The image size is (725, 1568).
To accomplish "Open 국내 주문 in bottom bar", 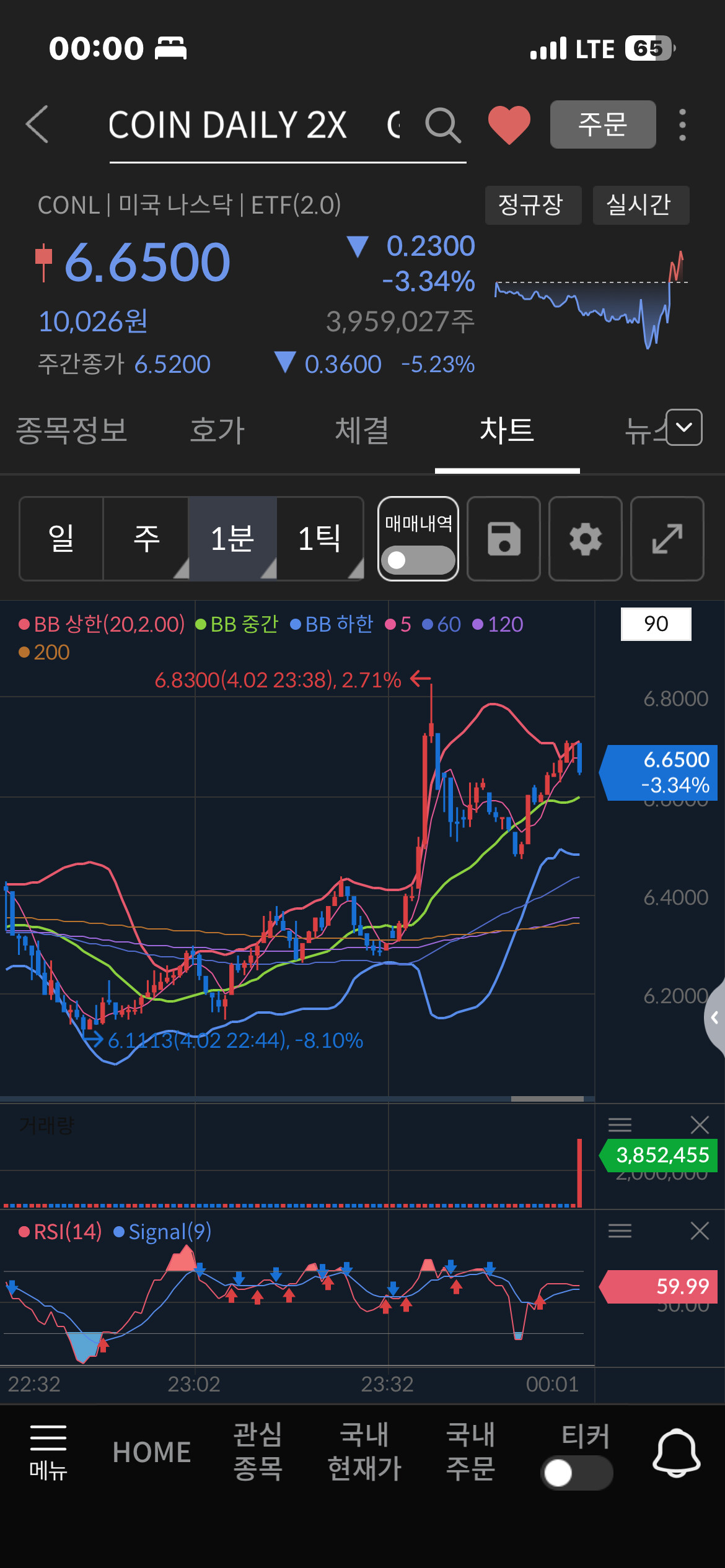I will tap(470, 1452).
